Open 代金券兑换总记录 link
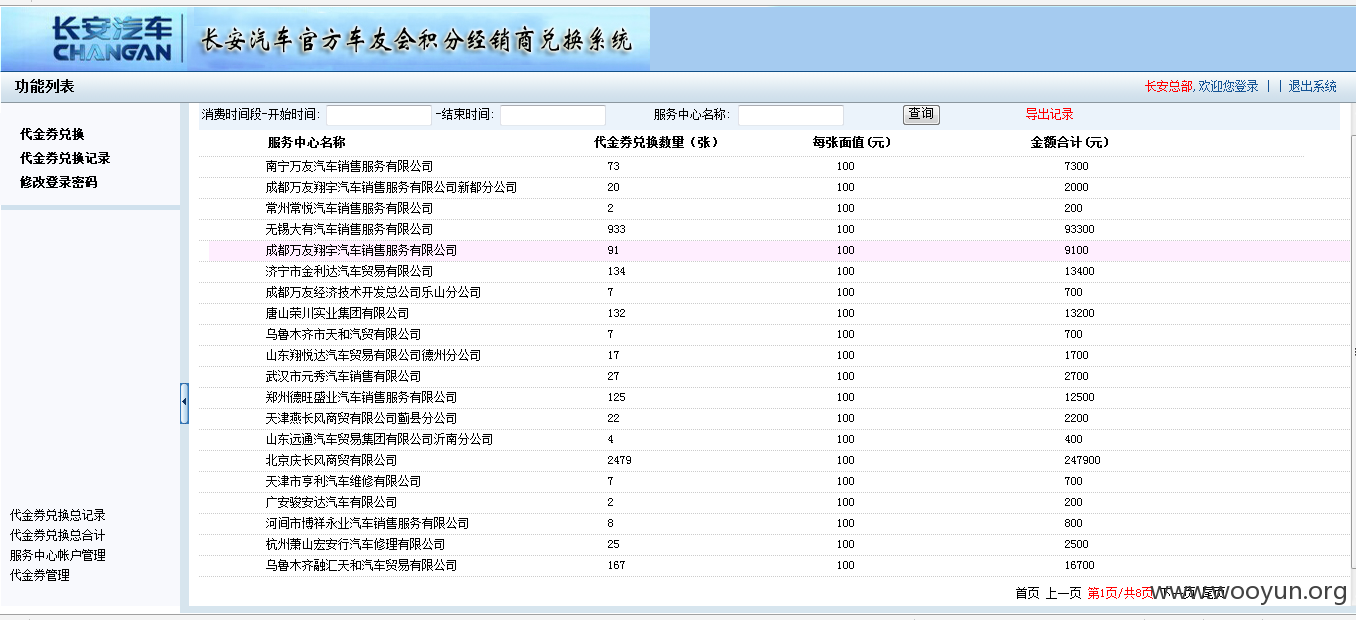Viewport: 1356px width, 620px height. point(57,515)
